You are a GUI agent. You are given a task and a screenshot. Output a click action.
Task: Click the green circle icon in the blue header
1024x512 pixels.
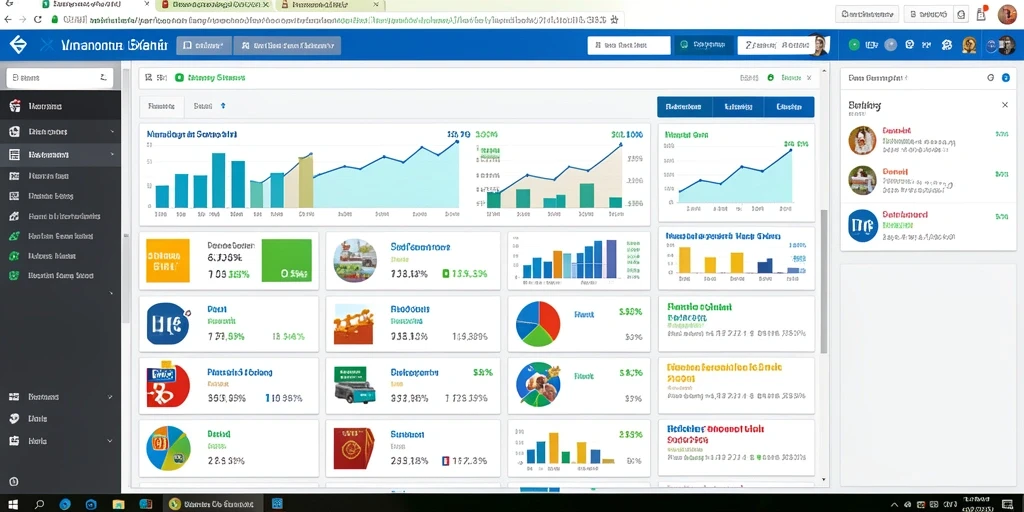854,45
